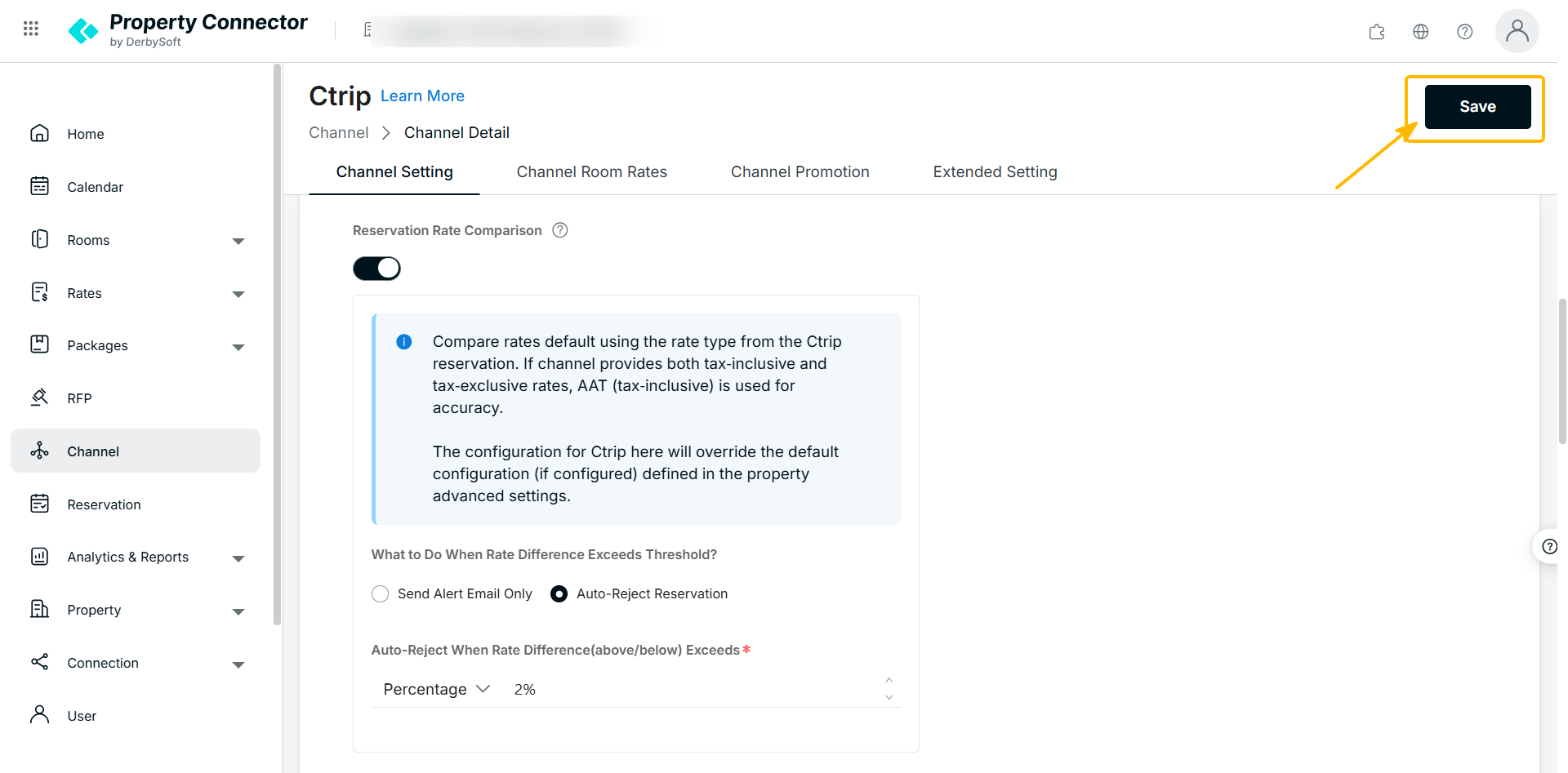Open the language globe selector
1568x773 pixels.
click(1421, 32)
